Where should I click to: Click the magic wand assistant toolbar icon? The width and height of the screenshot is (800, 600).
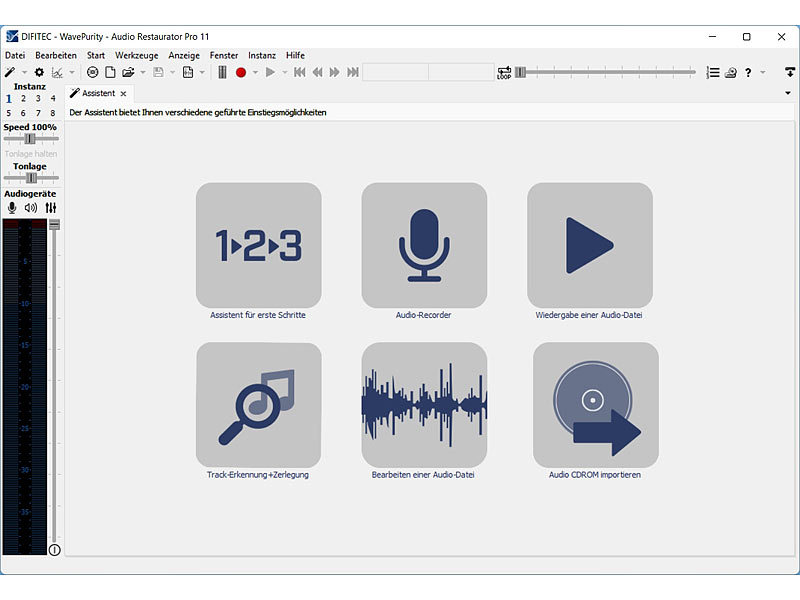pyautogui.click(x=10, y=72)
